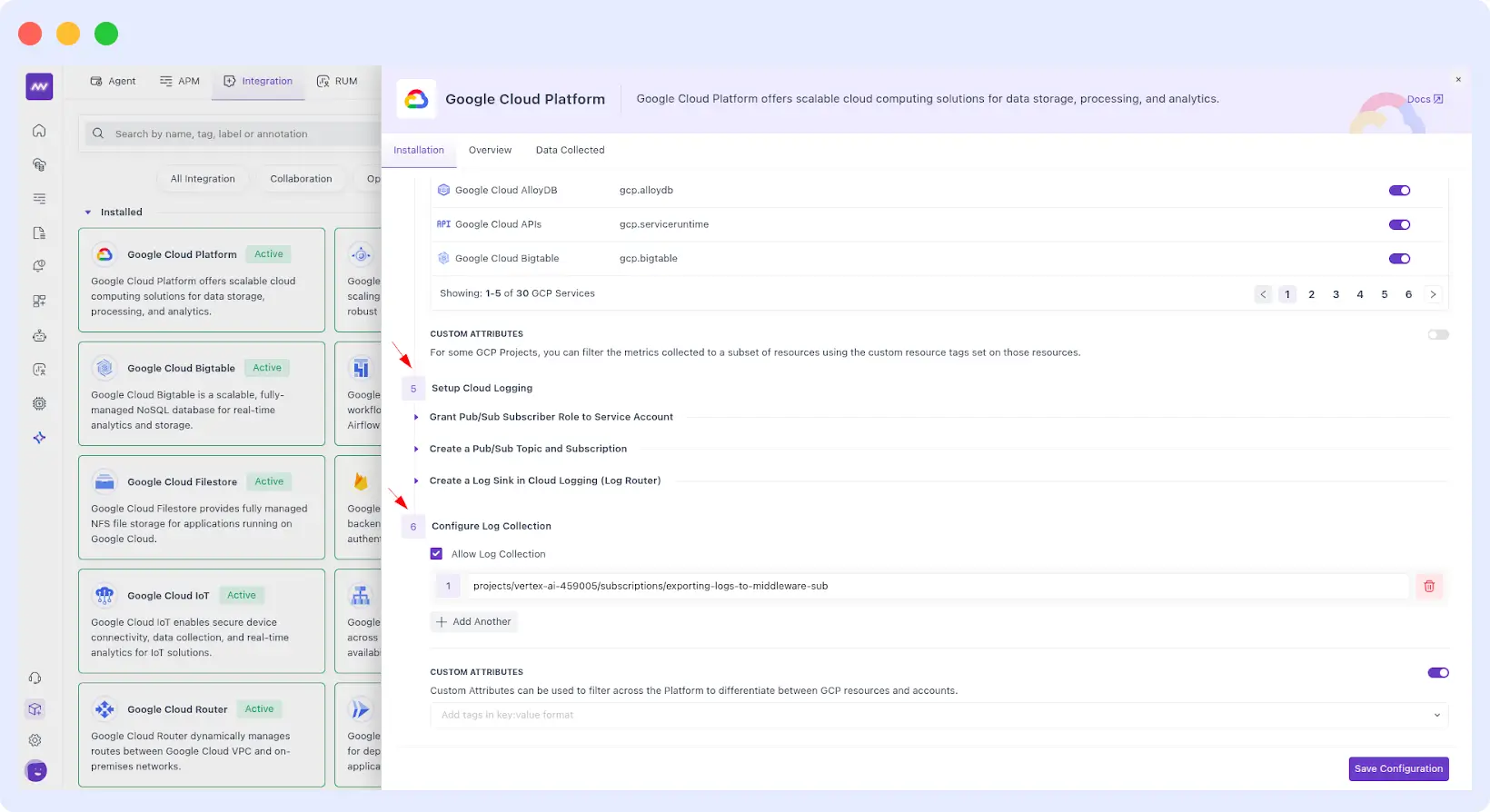
Task: Go to page 2 of GCP services
Action: click(1311, 294)
